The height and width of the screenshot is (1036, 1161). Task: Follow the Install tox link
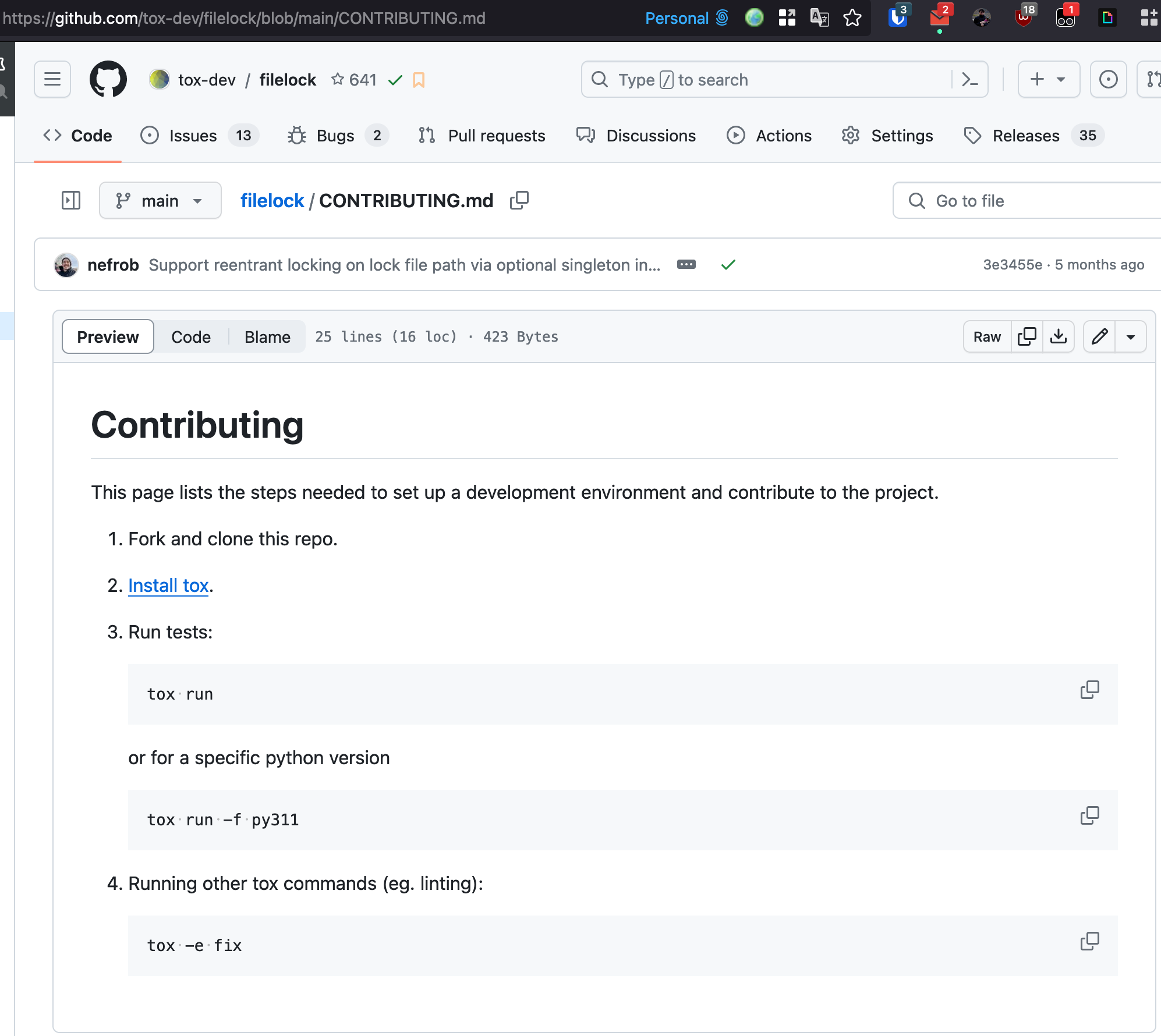pyautogui.click(x=168, y=586)
